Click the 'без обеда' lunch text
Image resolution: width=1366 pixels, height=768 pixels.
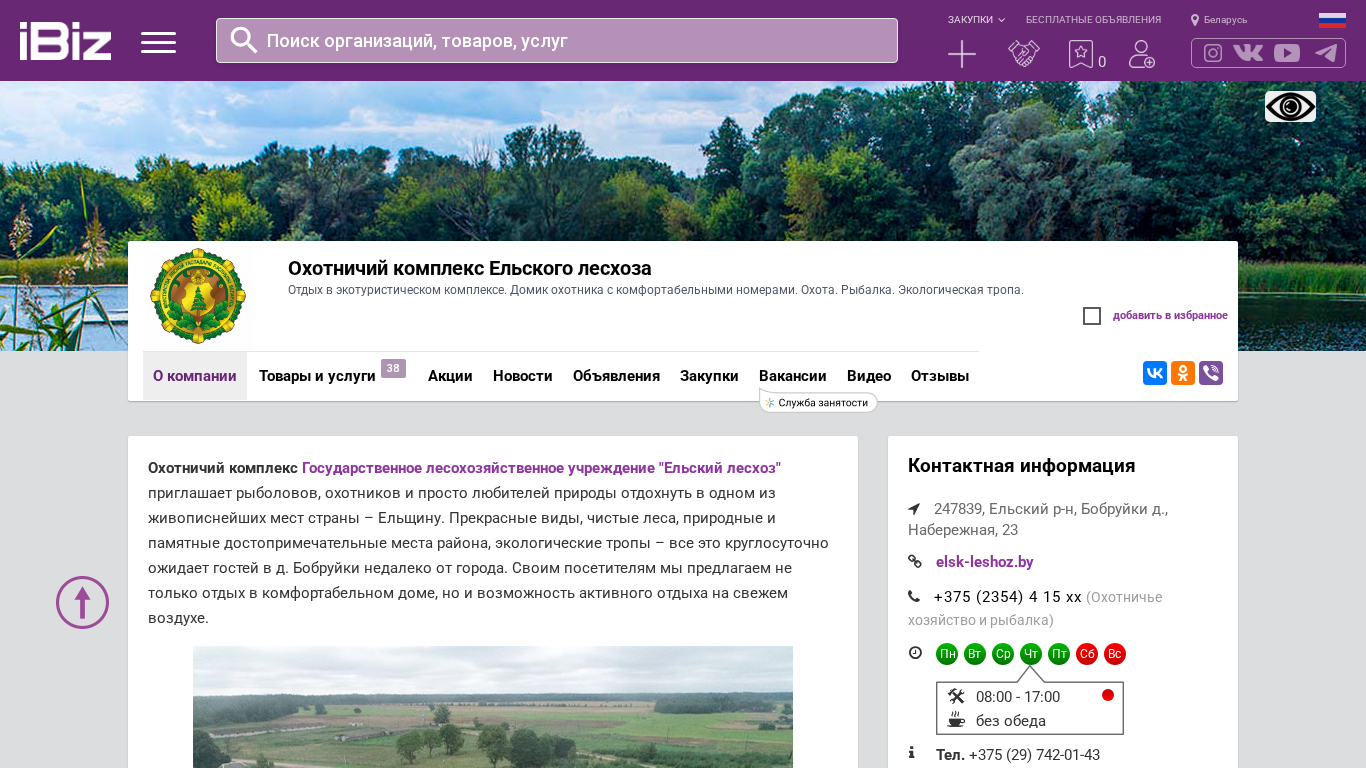click(1011, 721)
